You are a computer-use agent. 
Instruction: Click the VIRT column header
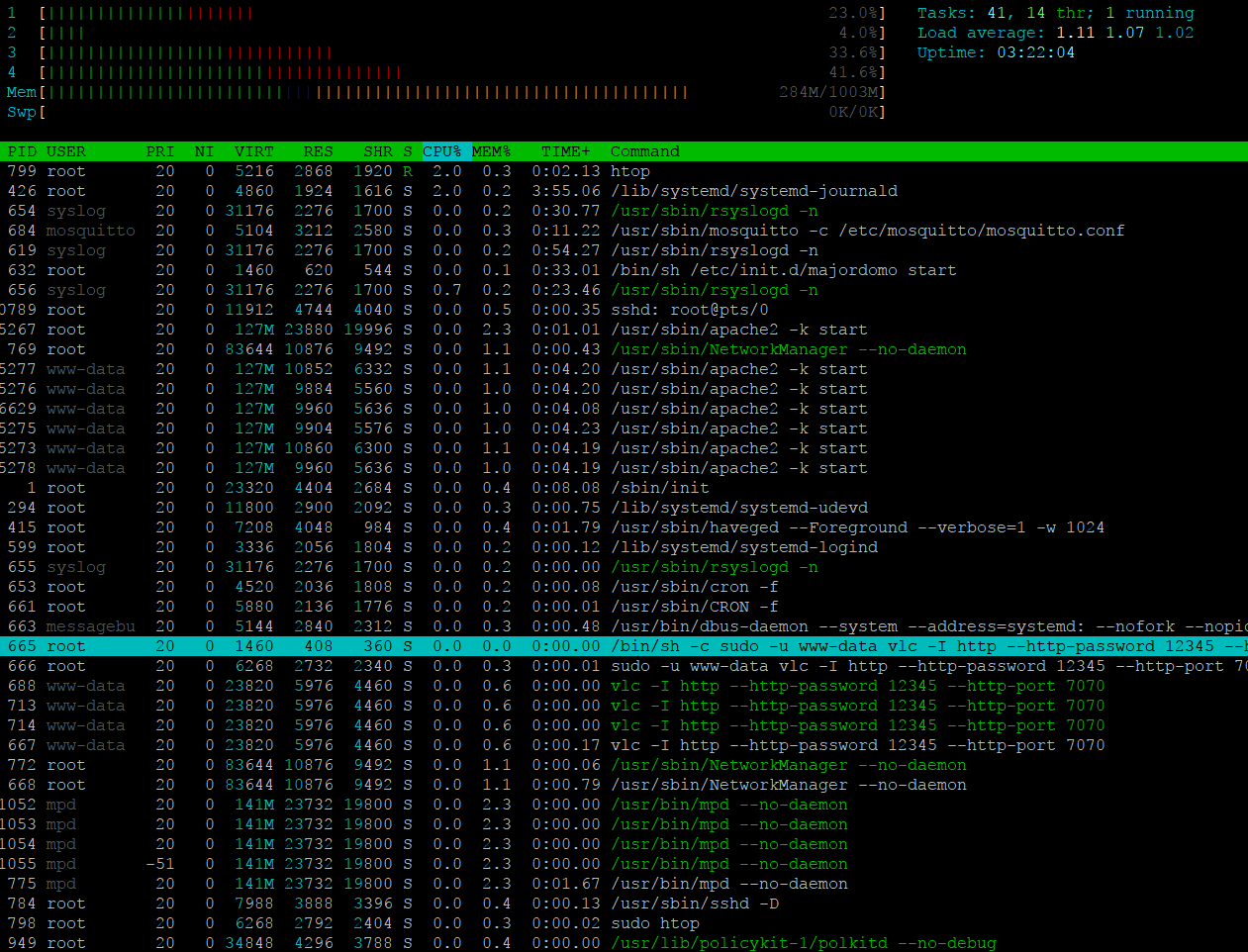[x=253, y=151]
